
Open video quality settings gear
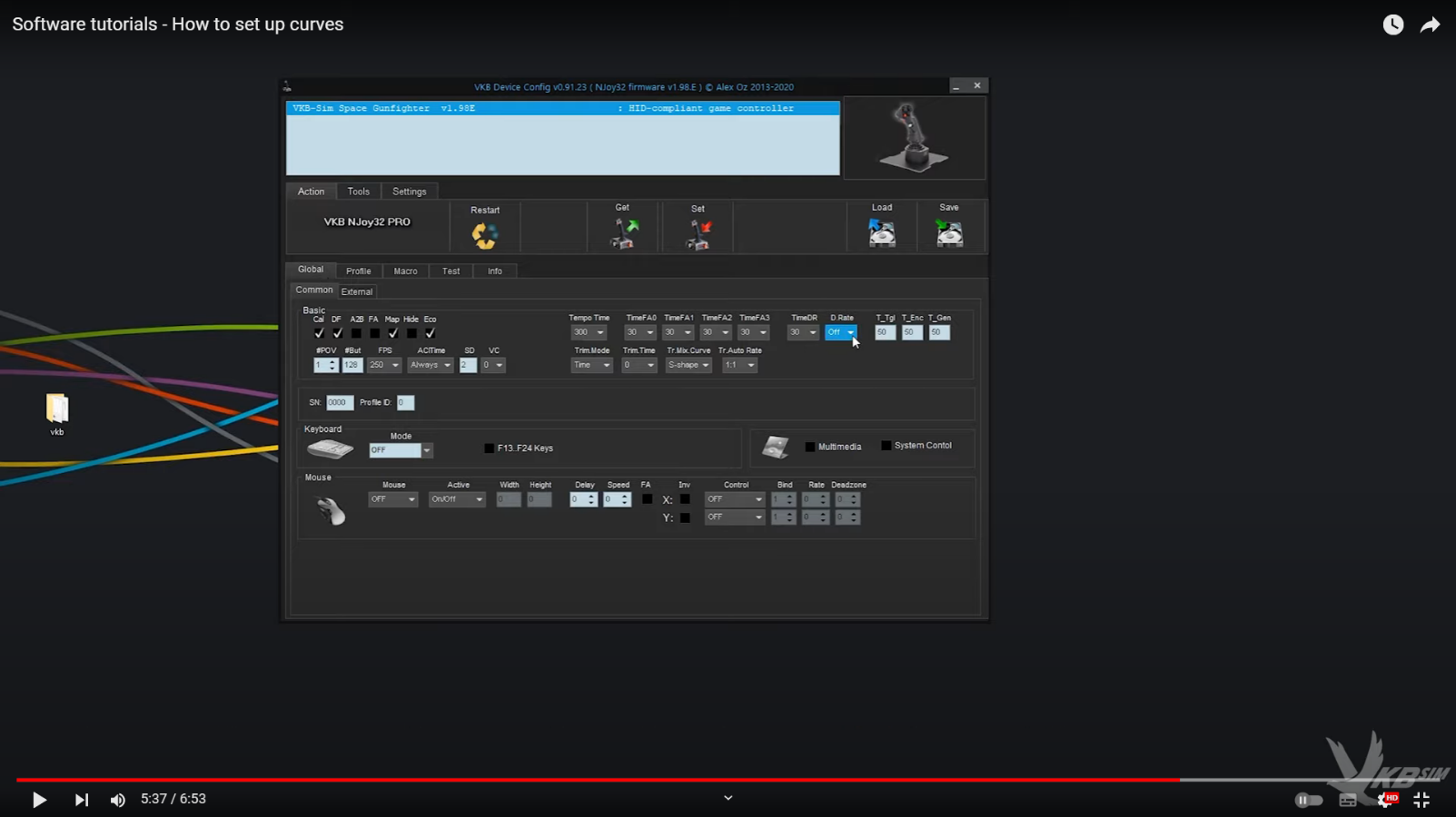(x=1386, y=800)
